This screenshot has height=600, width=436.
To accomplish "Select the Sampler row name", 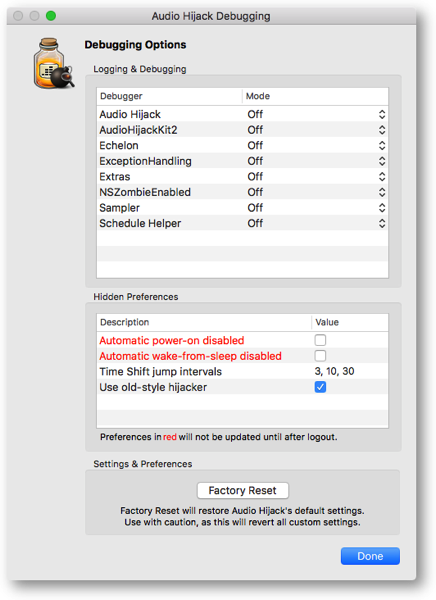I will click(119, 208).
